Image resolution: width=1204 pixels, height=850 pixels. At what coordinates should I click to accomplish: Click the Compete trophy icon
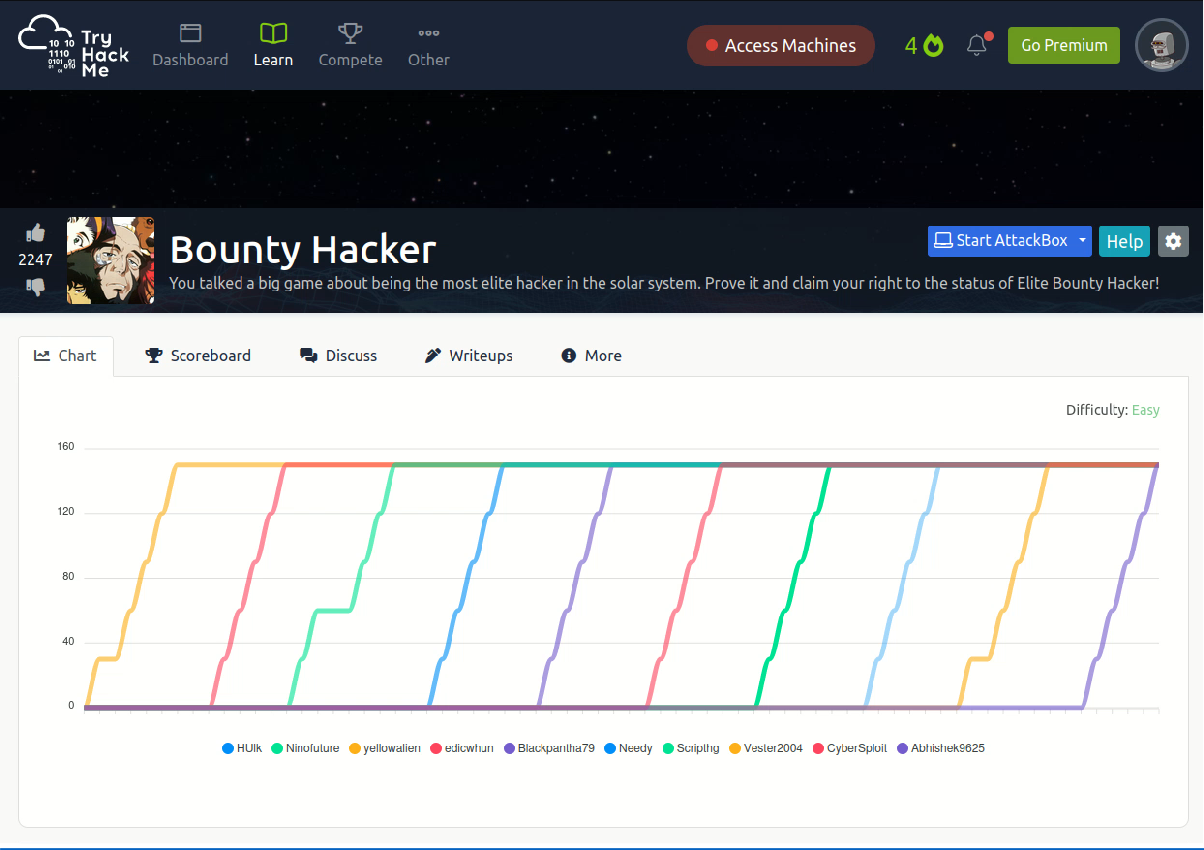pos(350,34)
